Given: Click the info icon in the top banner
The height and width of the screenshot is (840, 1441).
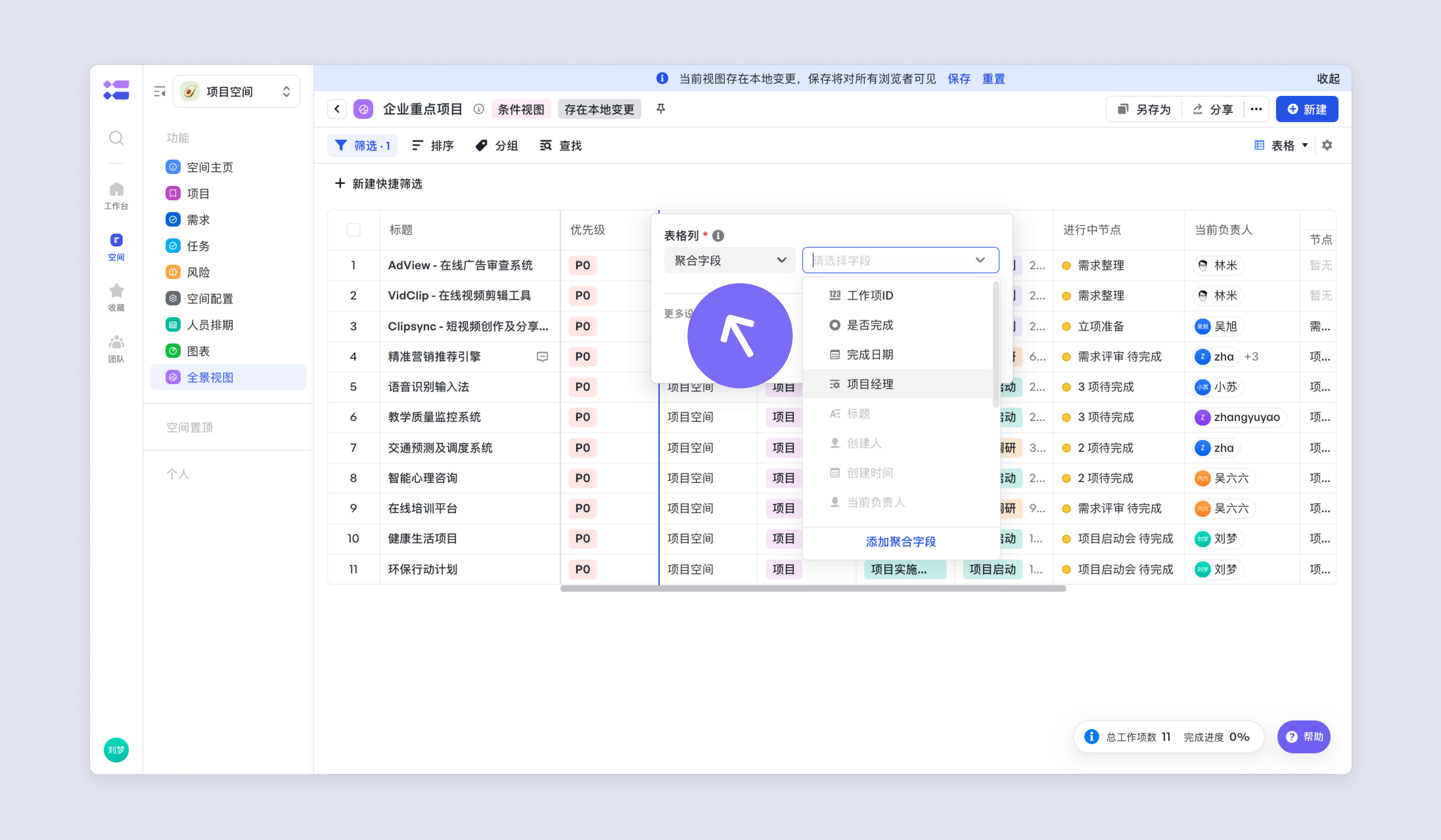Looking at the screenshot, I should click(x=662, y=78).
